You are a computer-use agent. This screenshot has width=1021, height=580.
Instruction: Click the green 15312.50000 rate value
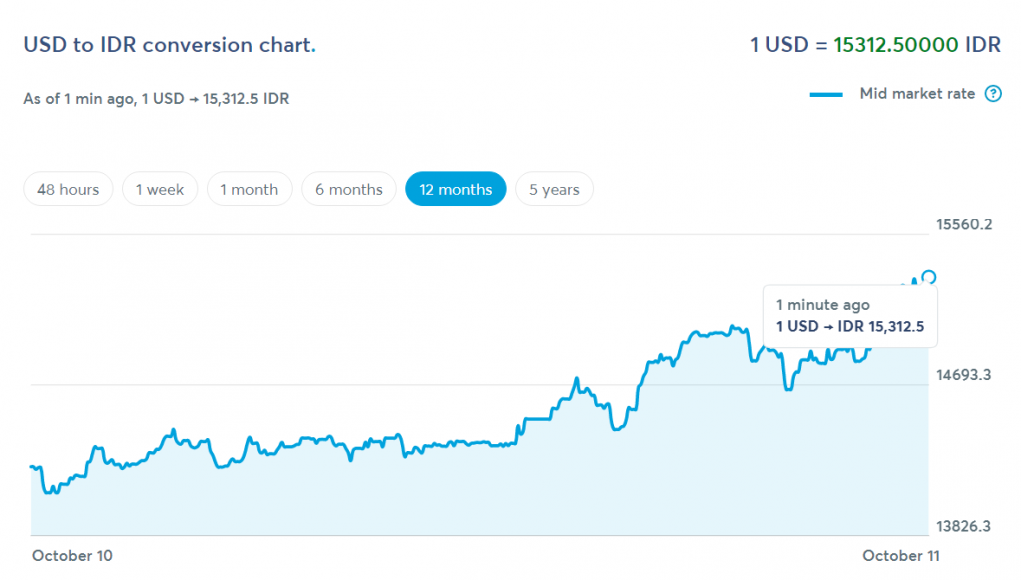tap(896, 45)
